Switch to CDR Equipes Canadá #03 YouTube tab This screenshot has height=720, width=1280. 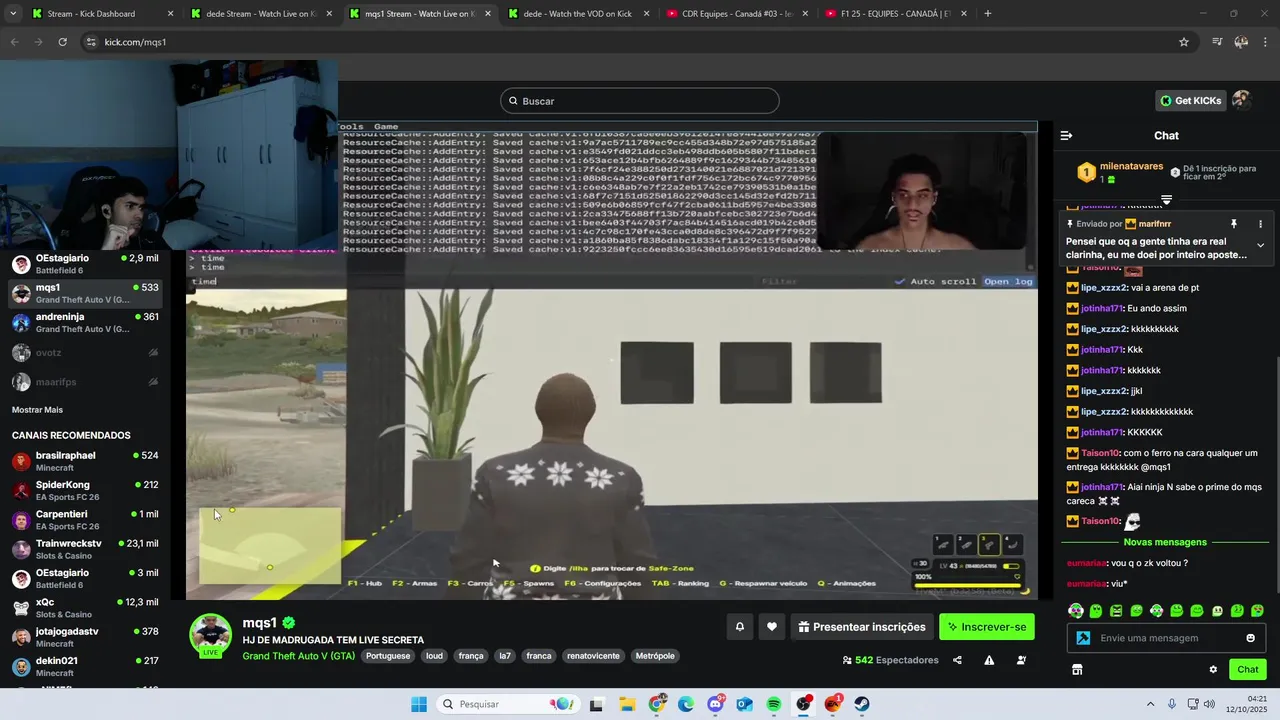pos(737,14)
